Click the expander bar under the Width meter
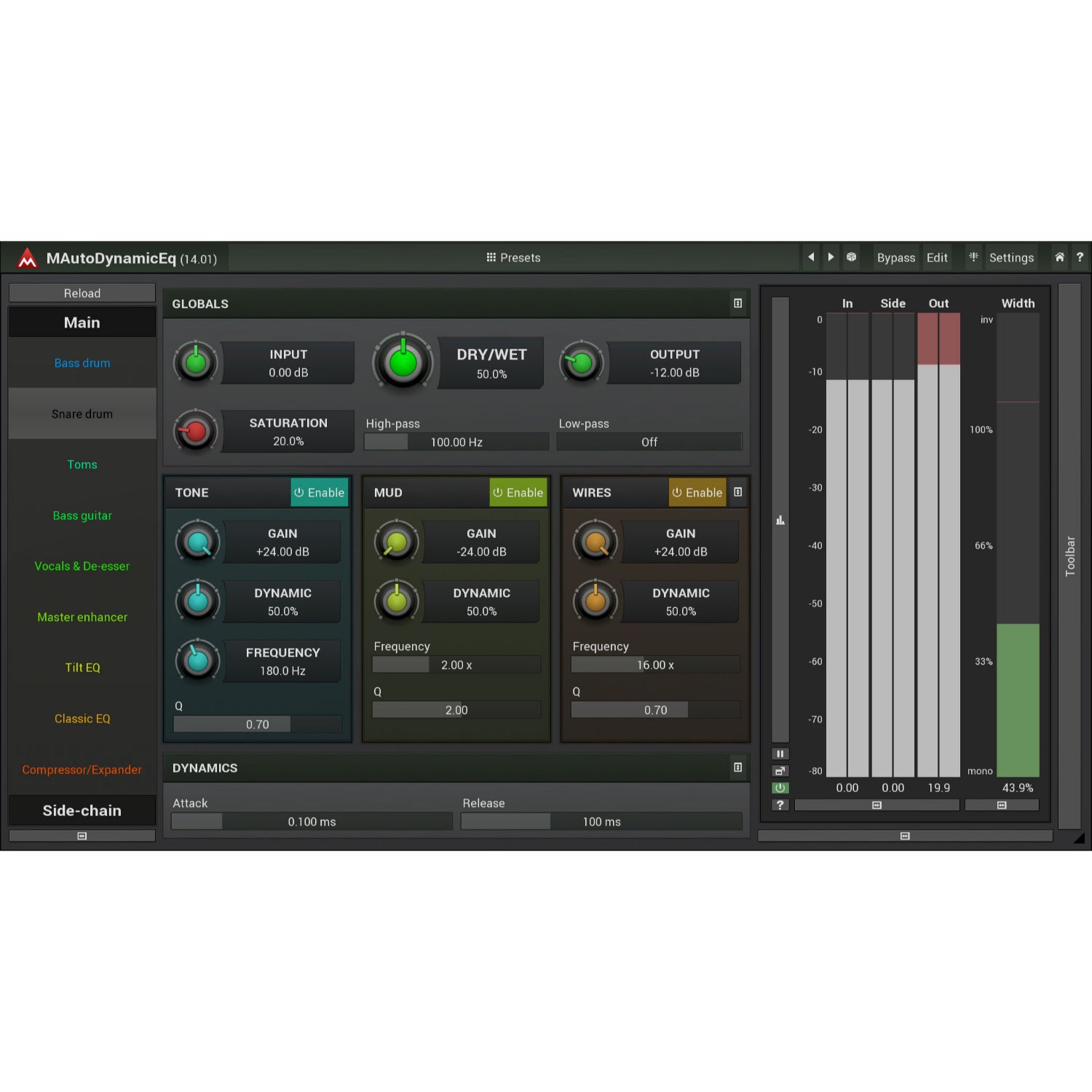The image size is (1092, 1092). click(x=1002, y=805)
